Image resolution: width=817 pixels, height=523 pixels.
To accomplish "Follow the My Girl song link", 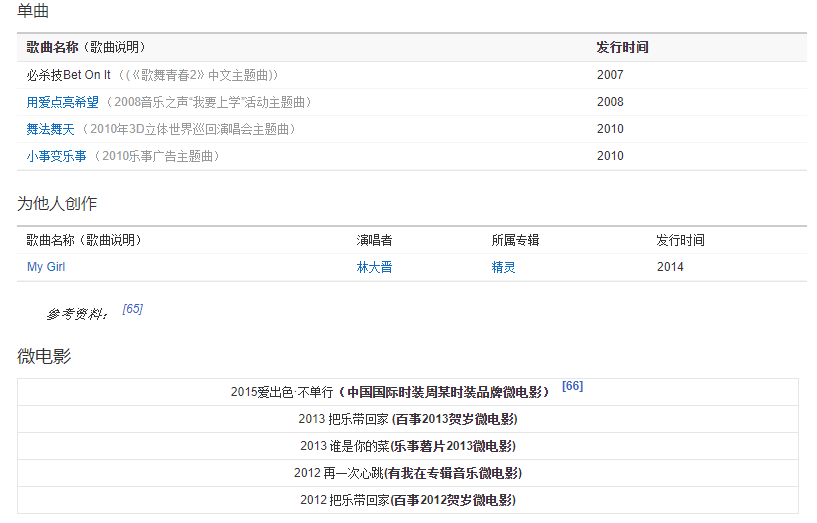I will [x=46, y=267].
